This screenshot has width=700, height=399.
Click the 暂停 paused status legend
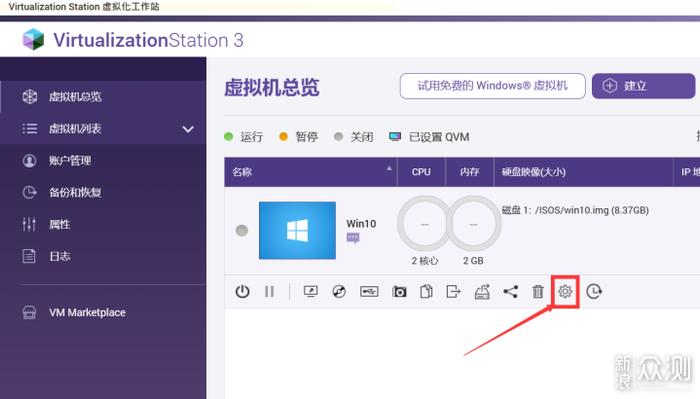(x=298, y=137)
